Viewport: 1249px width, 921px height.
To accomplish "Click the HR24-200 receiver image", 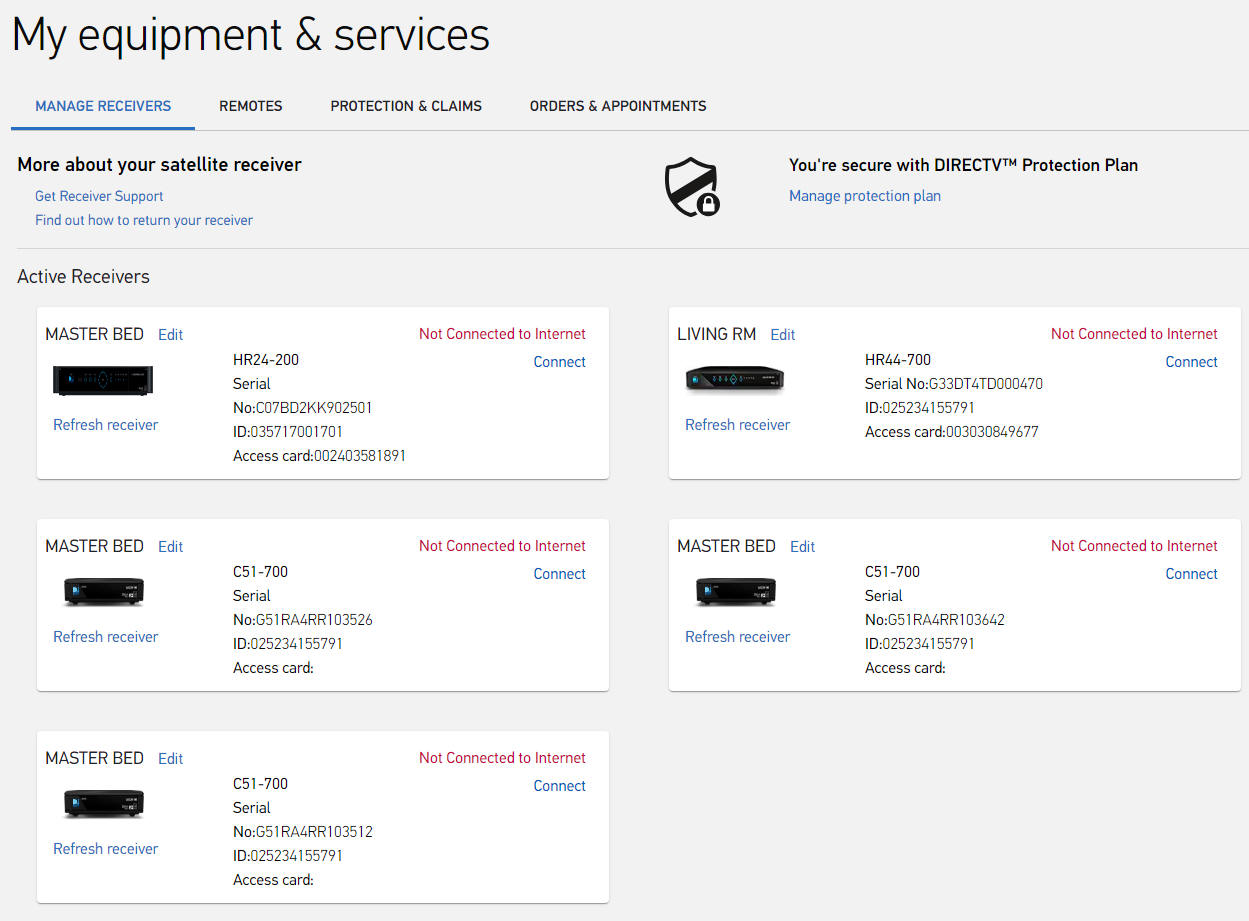I will (x=103, y=380).
